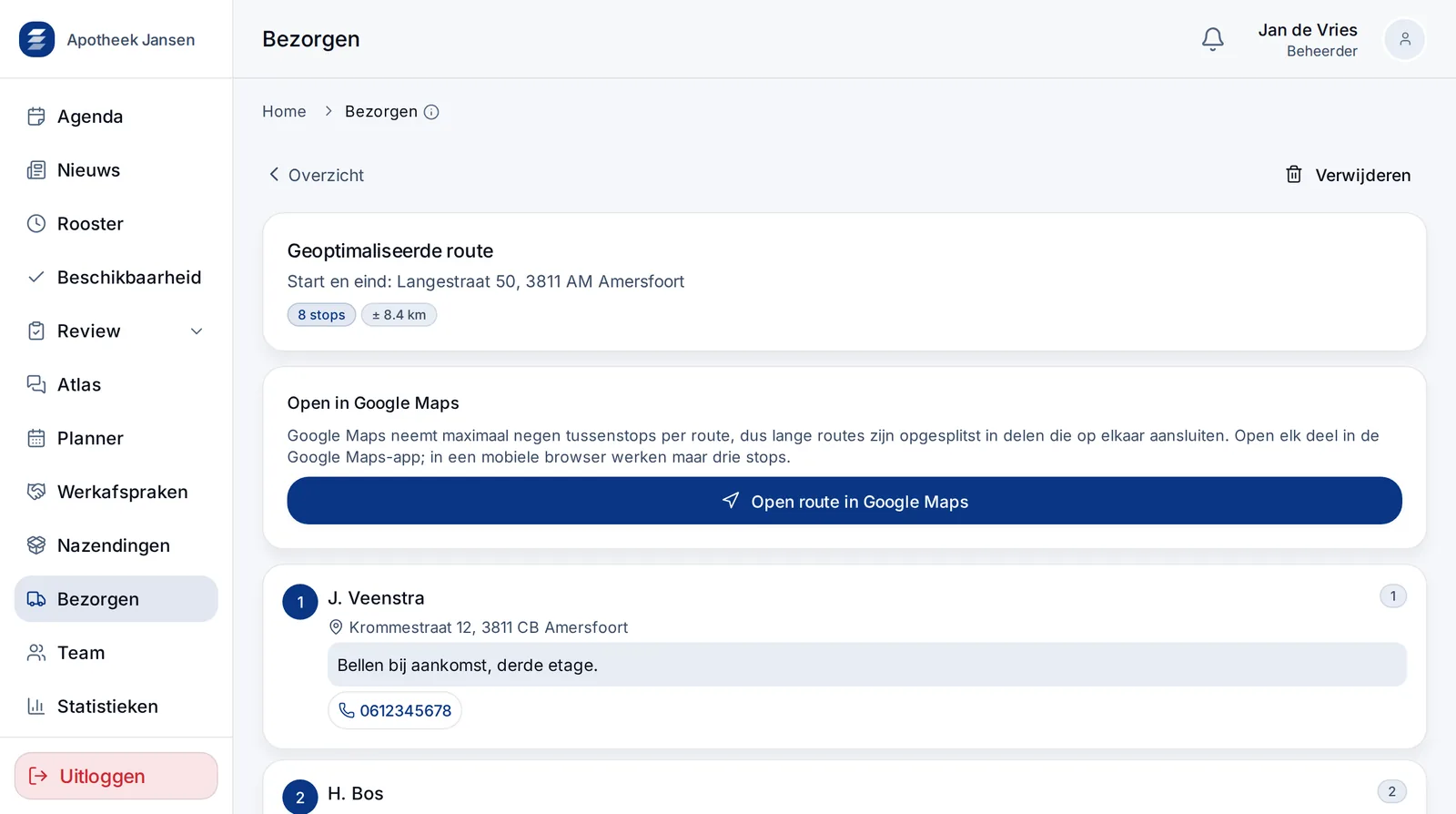Screen dimensions: 1456x814
Task: Click info icon beside Bezorgen breadcrumb
Action: [x=431, y=112]
